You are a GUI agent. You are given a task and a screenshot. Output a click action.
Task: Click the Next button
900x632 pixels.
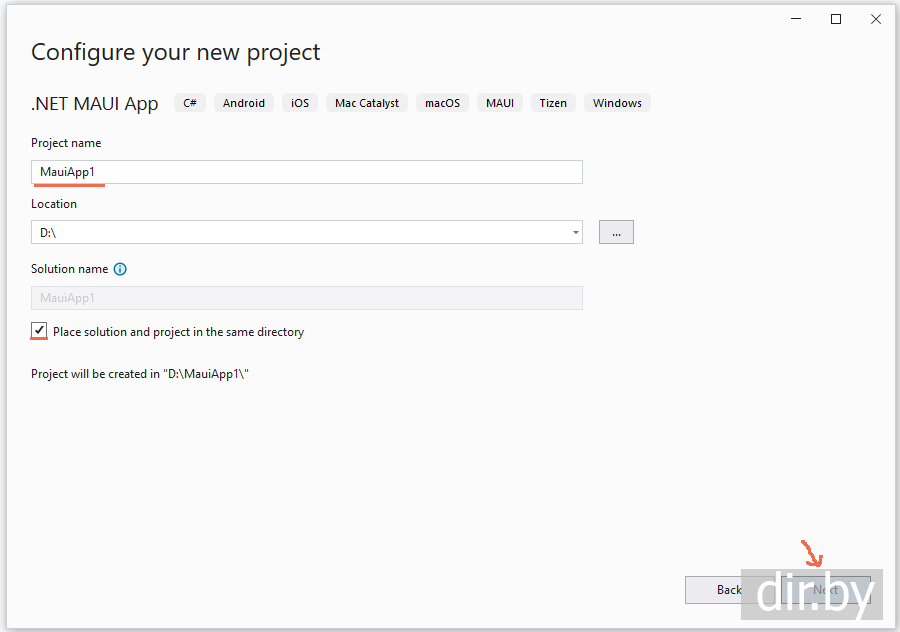(826, 590)
